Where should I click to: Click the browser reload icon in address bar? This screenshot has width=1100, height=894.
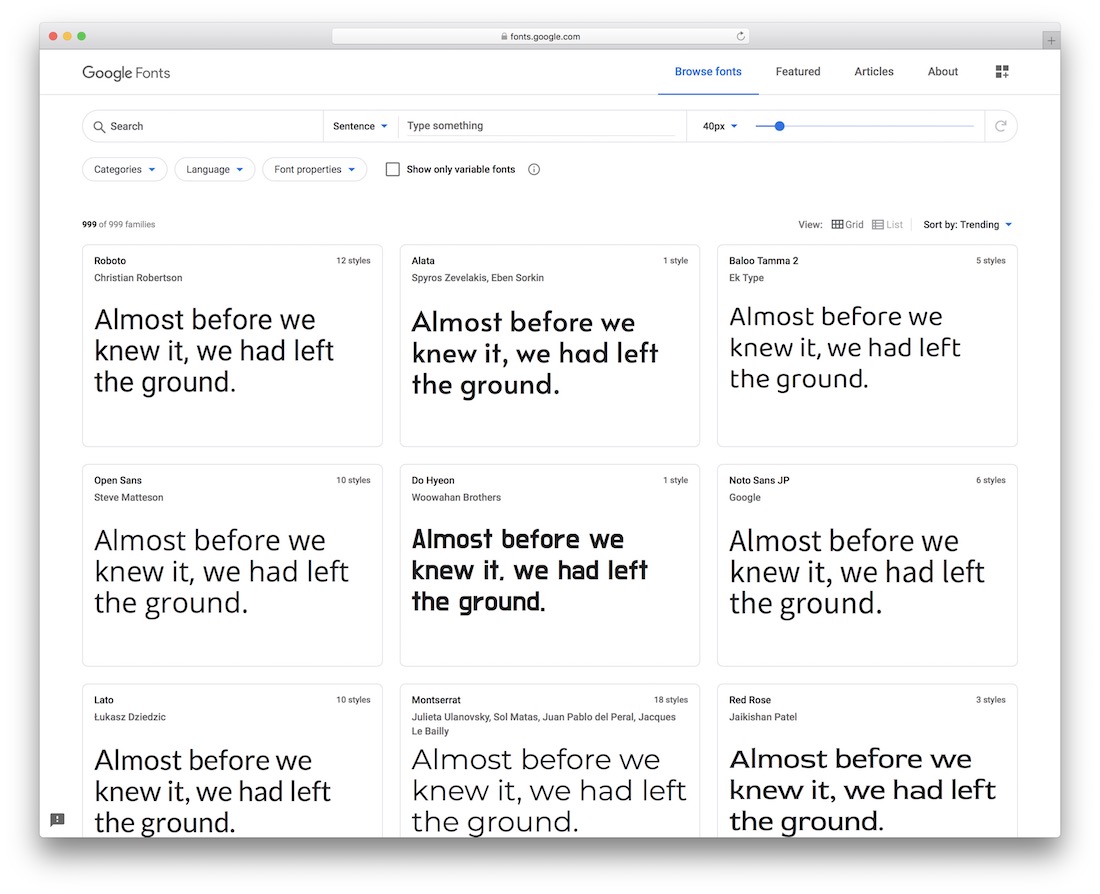[740, 36]
